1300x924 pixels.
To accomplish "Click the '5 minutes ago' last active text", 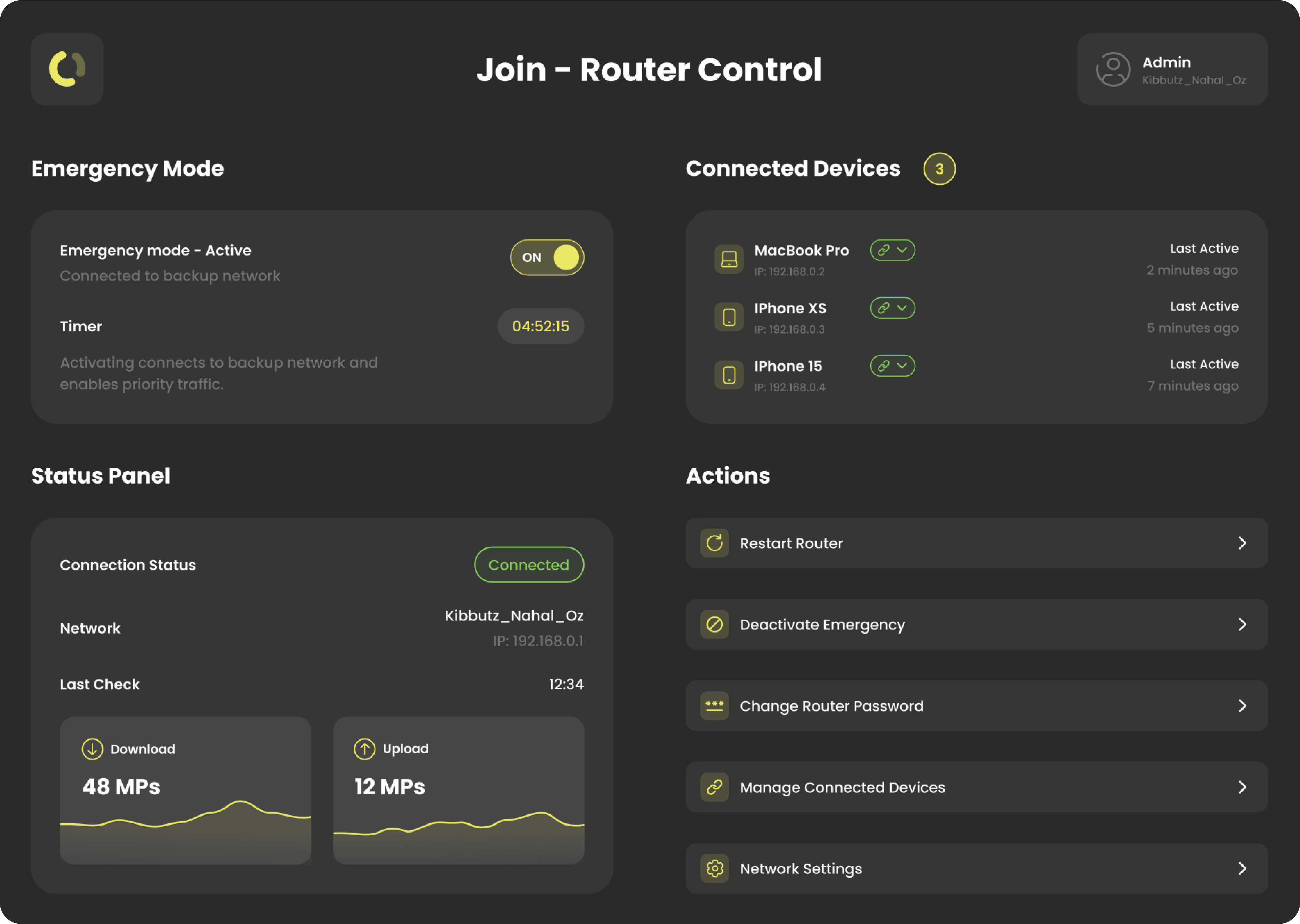I will [1192, 328].
